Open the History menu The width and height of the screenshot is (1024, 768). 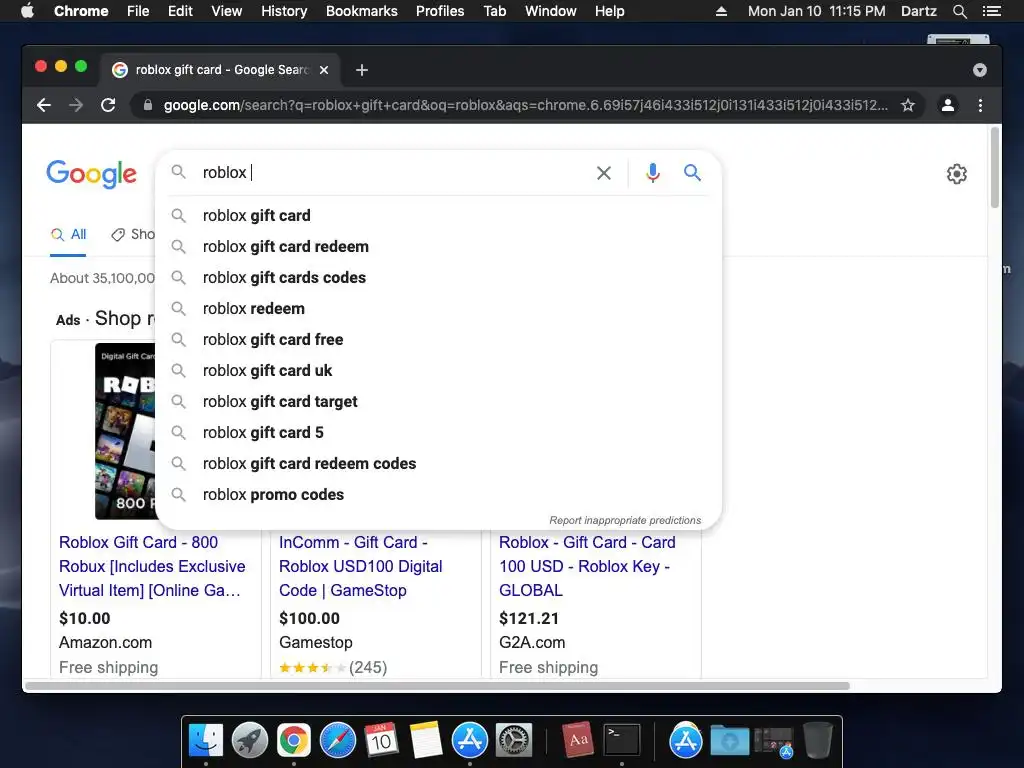click(284, 11)
